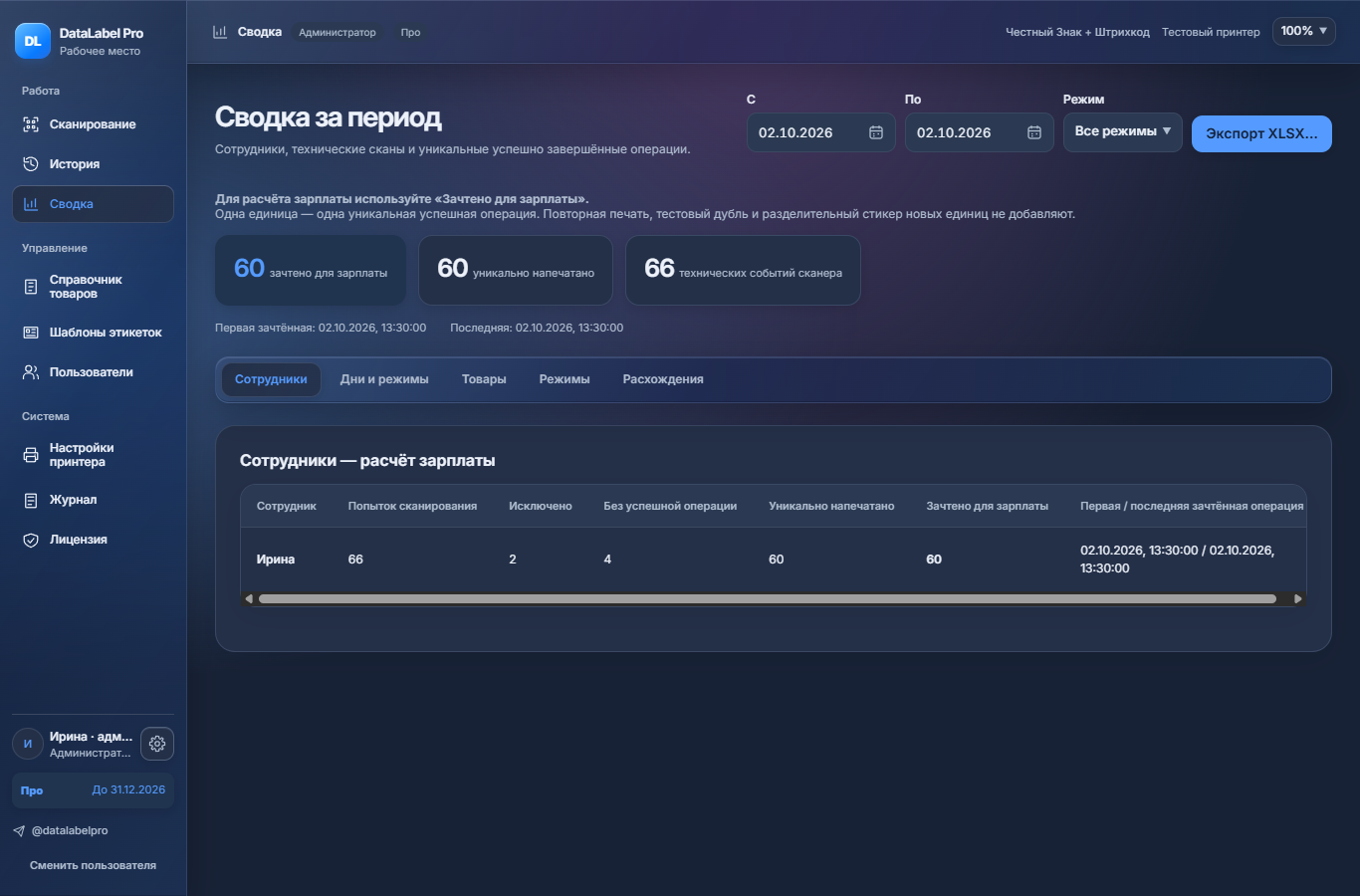The image size is (1360, 896).
Task: Click the 60 зачтено для зарплаты card
Action: point(311,270)
